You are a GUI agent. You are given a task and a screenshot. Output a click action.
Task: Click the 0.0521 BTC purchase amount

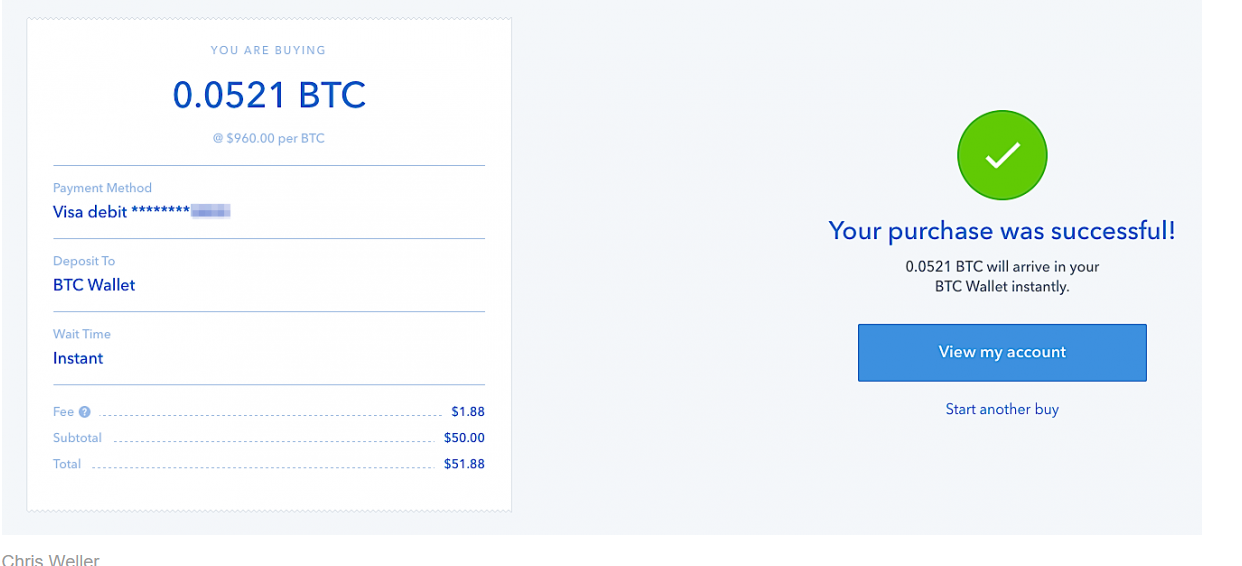click(x=269, y=95)
